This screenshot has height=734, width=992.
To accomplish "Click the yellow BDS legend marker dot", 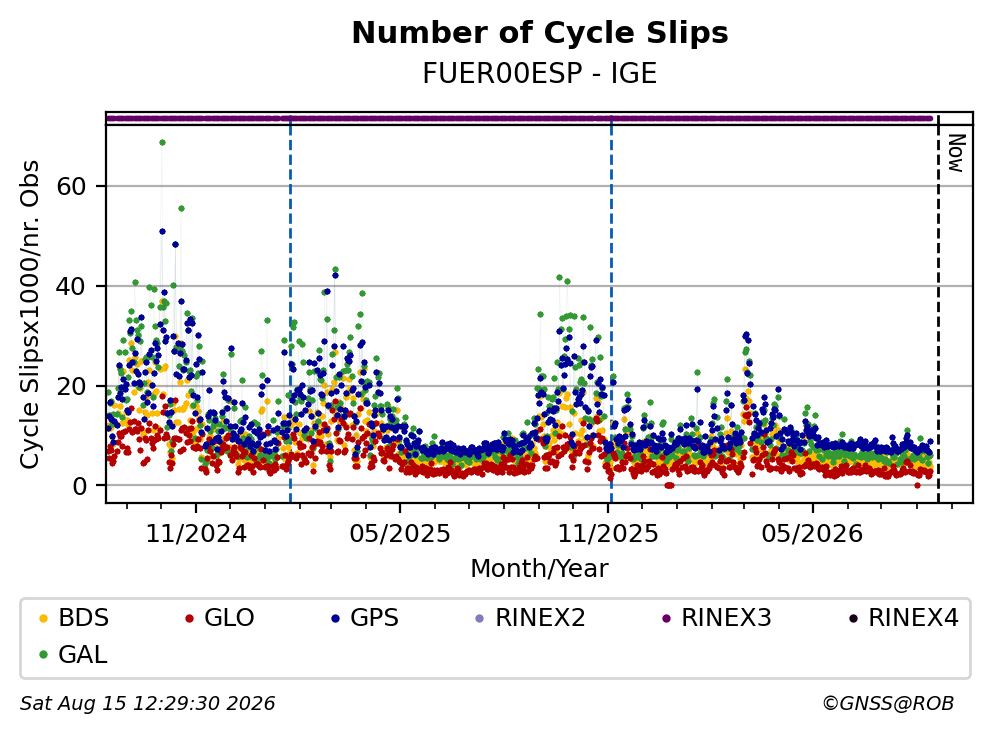I will tap(44, 618).
